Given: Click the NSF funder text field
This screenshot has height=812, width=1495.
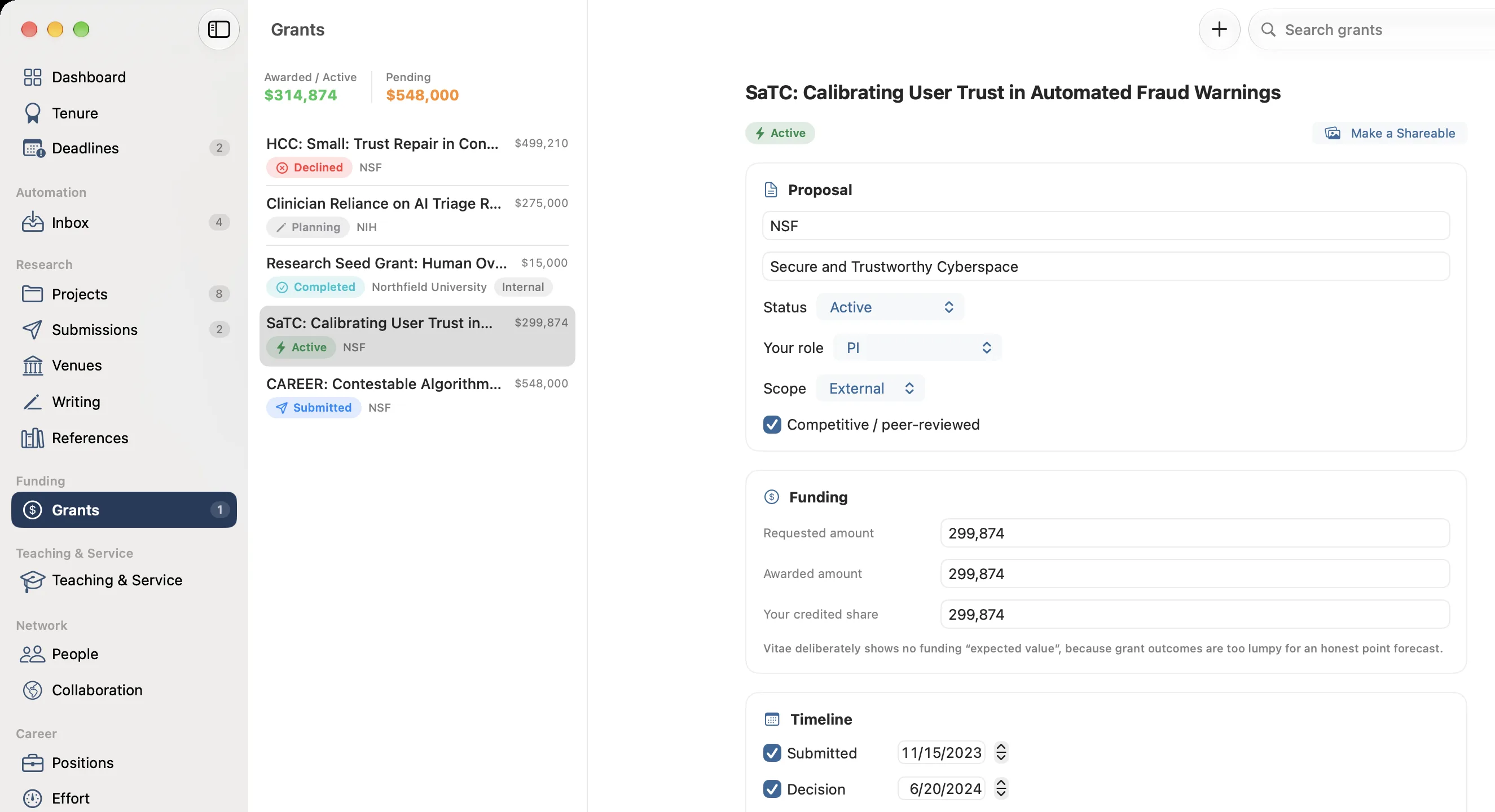Looking at the screenshot, I should tap(1106, 226).
